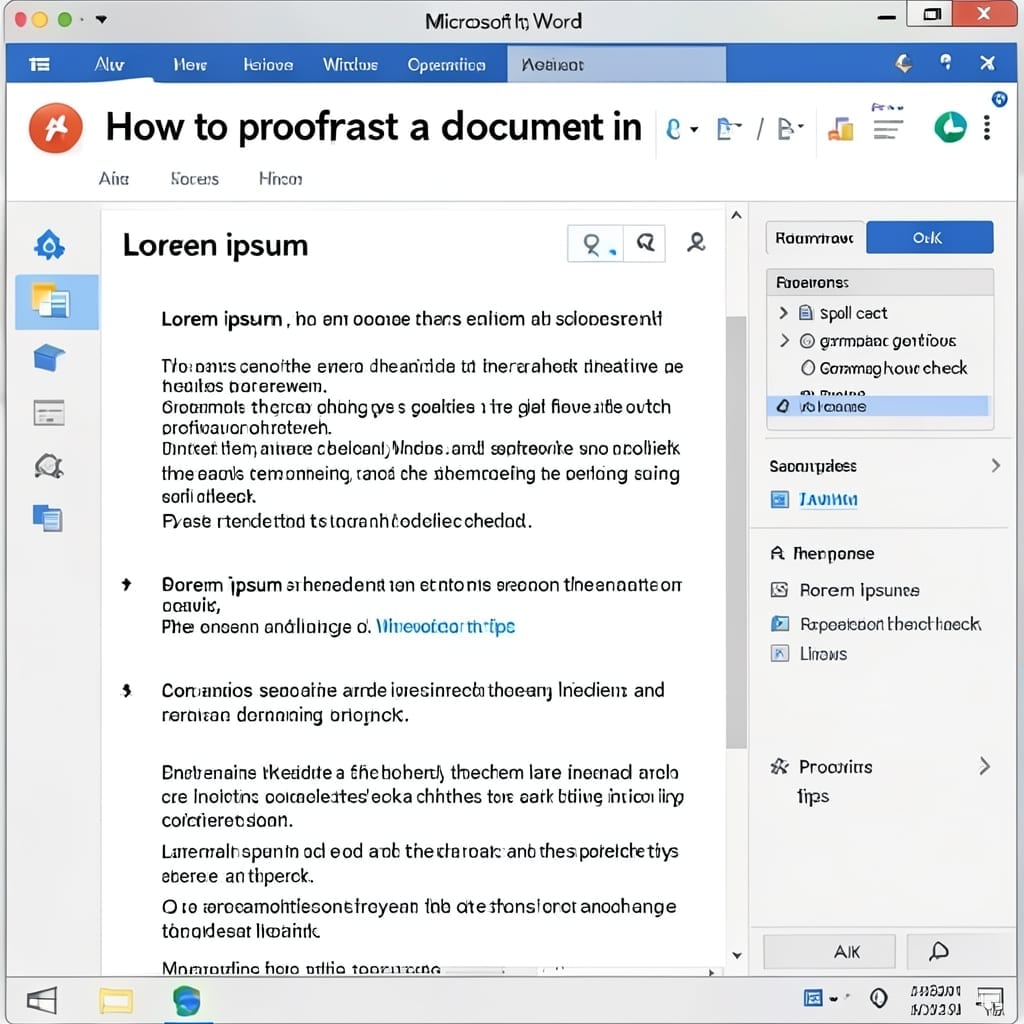Click the paragraph lines icon in the toolbar
The height and width of the screenshot is (1024, 1024).
[x=888, y=129]
